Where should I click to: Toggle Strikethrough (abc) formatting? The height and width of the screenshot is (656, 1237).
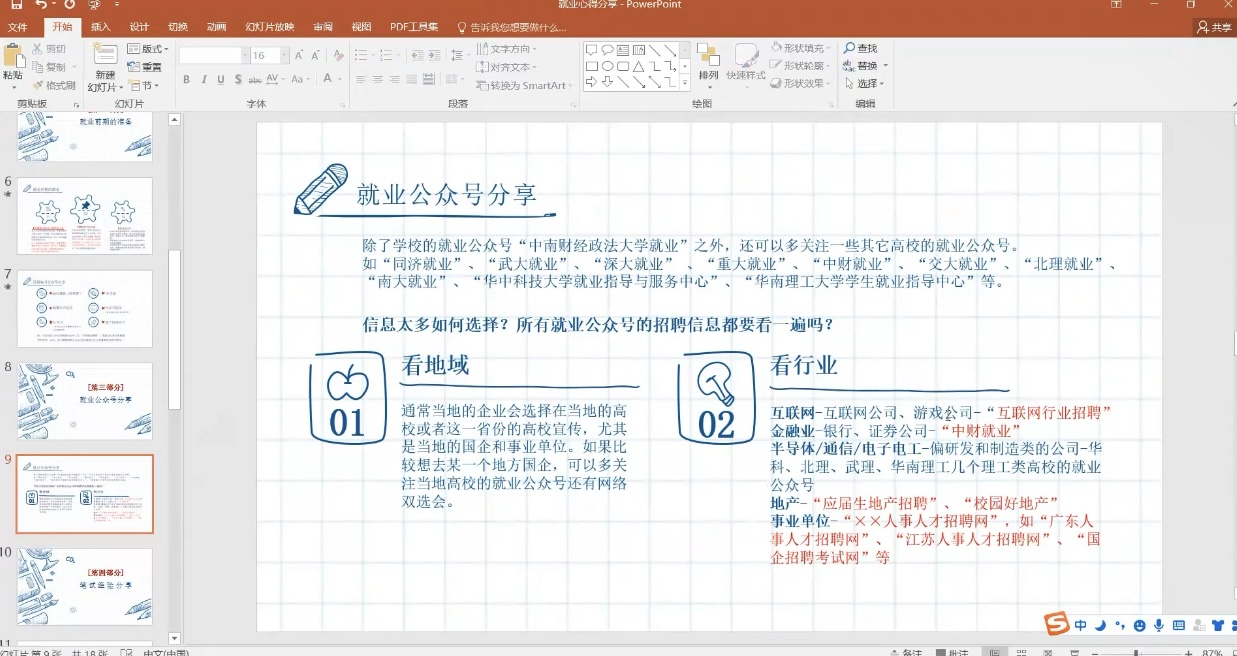click(x=257, y=80)
